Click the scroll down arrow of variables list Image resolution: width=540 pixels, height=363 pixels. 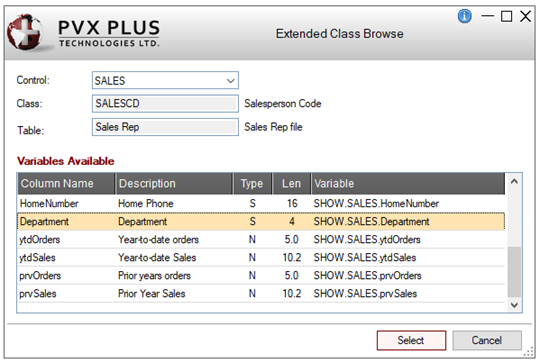(x=514, y=305)
